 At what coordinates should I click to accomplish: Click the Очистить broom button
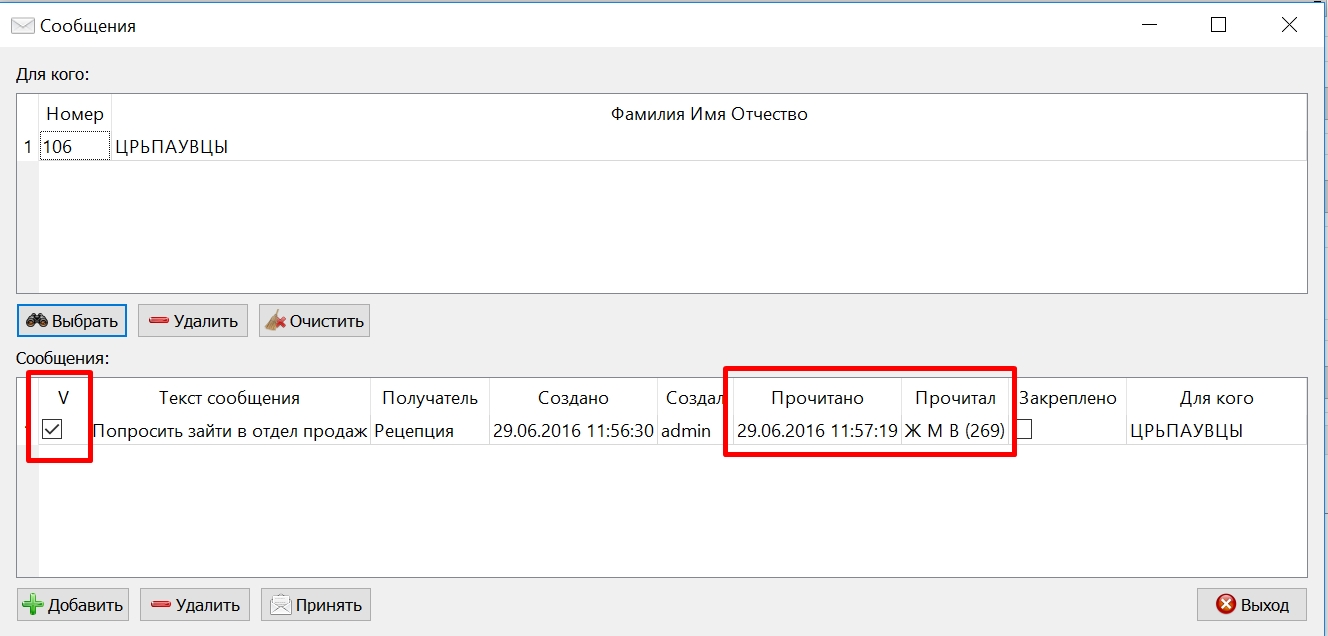coord(314,321)
